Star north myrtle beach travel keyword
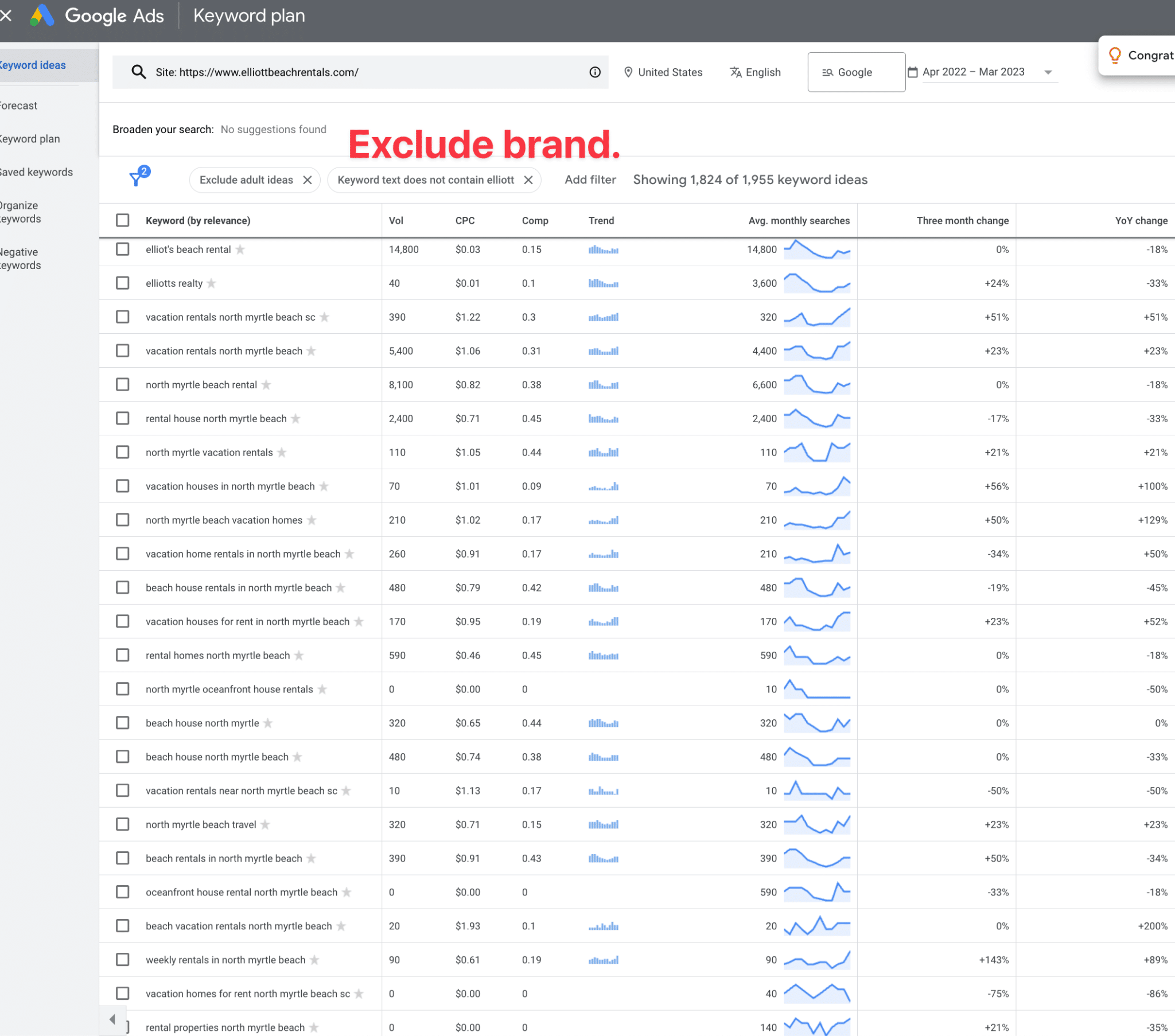This screenshot has width=1175, height=1036. click(265, 824)
